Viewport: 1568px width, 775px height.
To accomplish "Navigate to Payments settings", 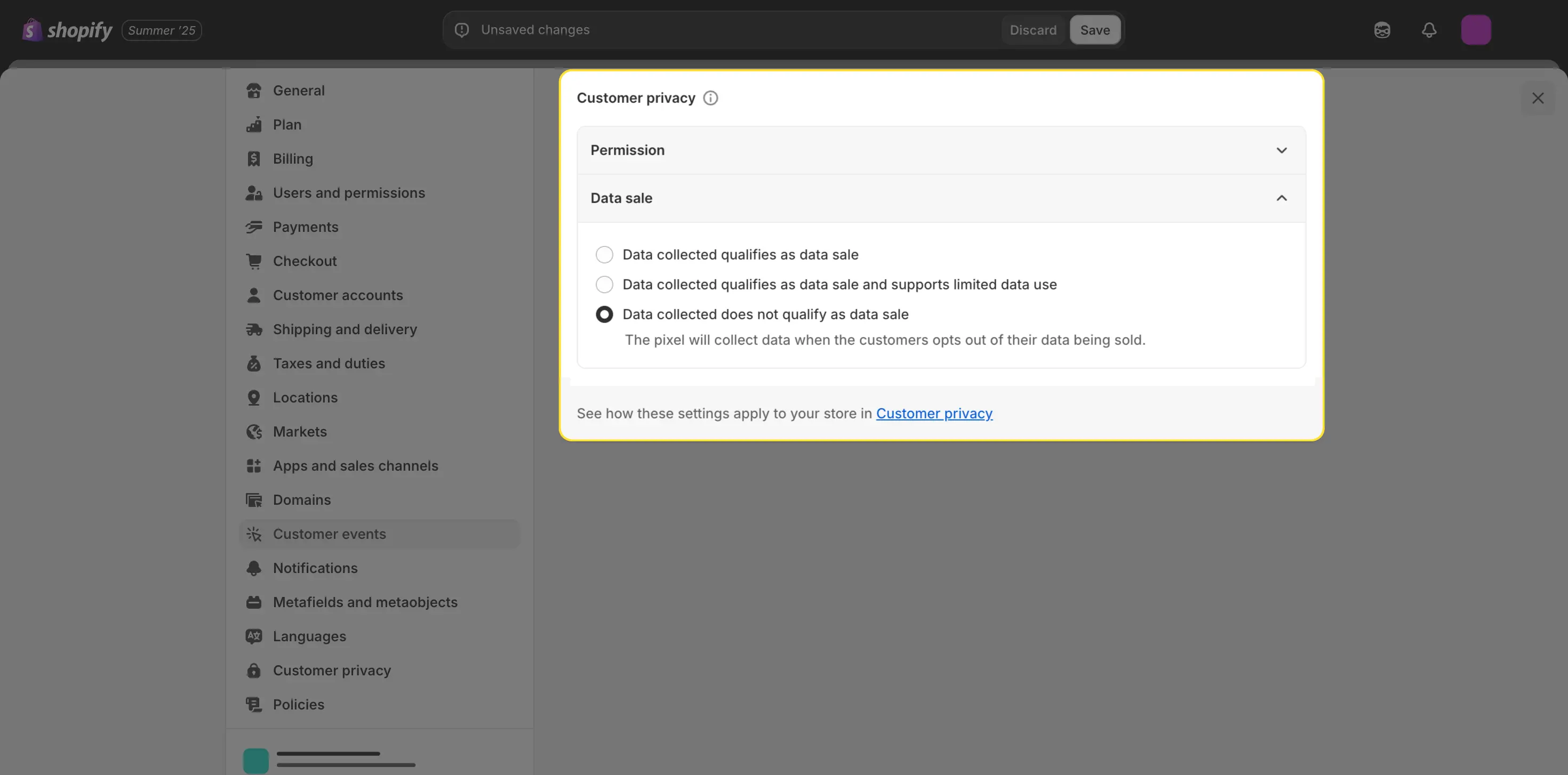I will click(x=379, y=227).
